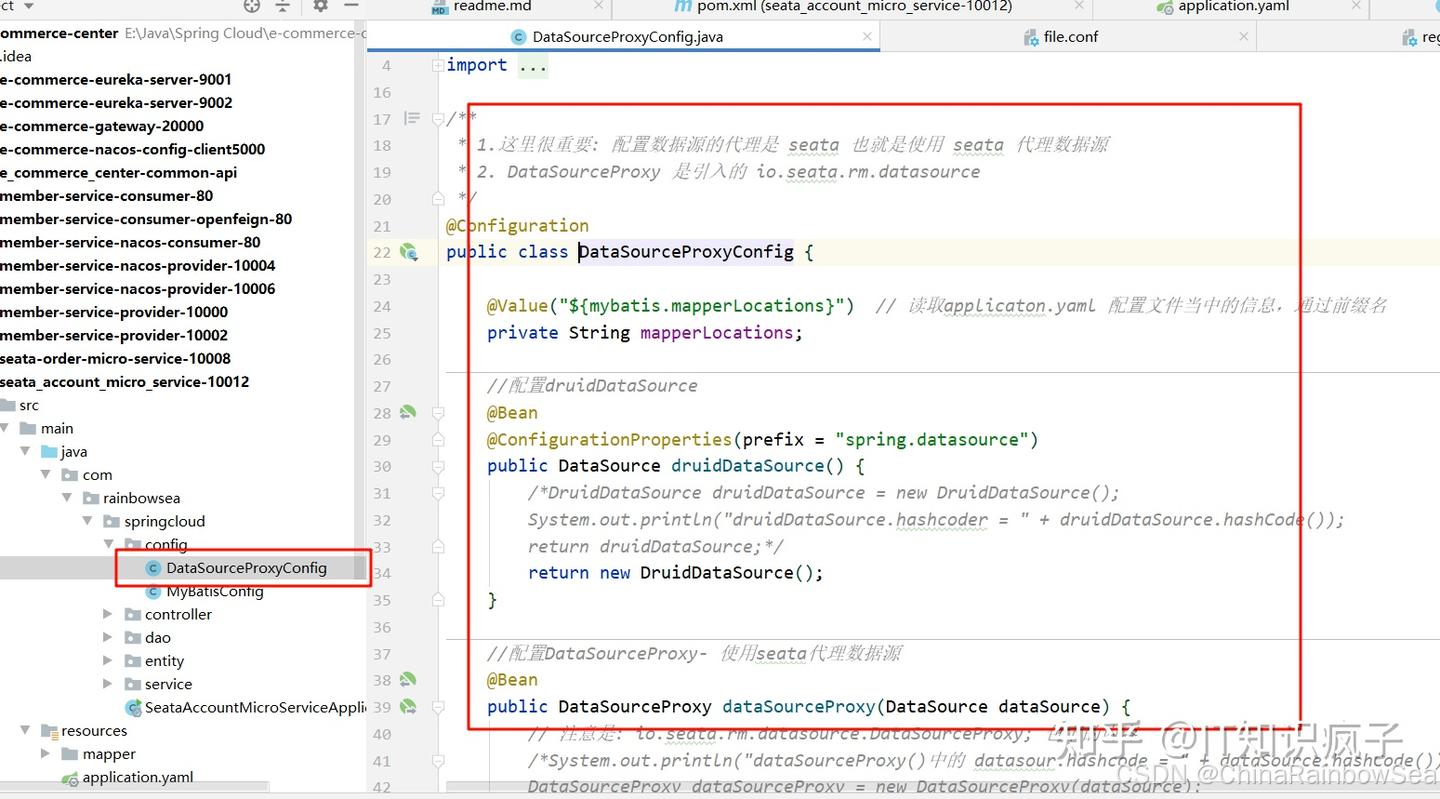The width and height of the screenshot is (1440, 799).
Task: Switch to the file.conf tab
Action: (1070, 36)
